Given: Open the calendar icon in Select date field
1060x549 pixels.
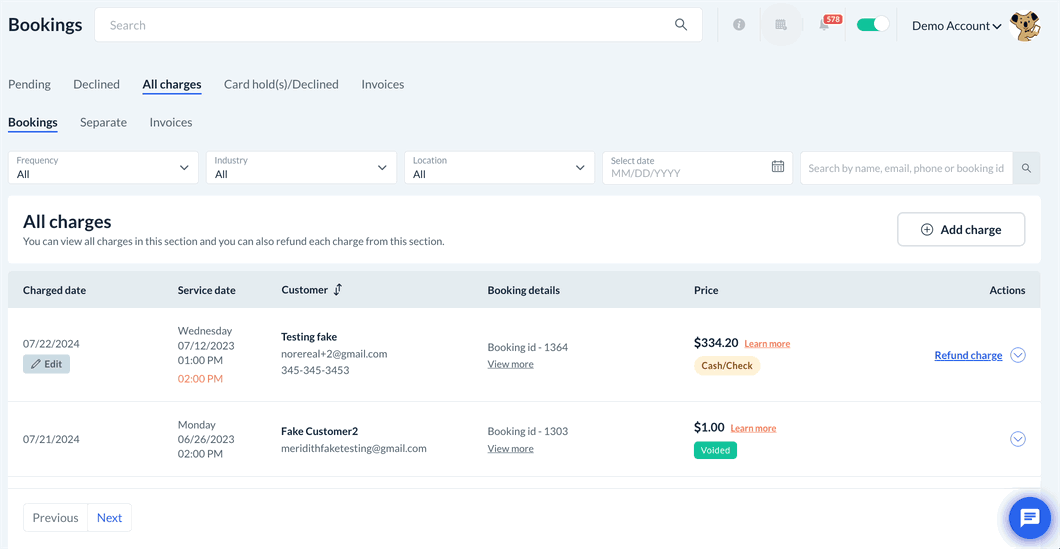Looking at the screenshot, I should 778,167.
